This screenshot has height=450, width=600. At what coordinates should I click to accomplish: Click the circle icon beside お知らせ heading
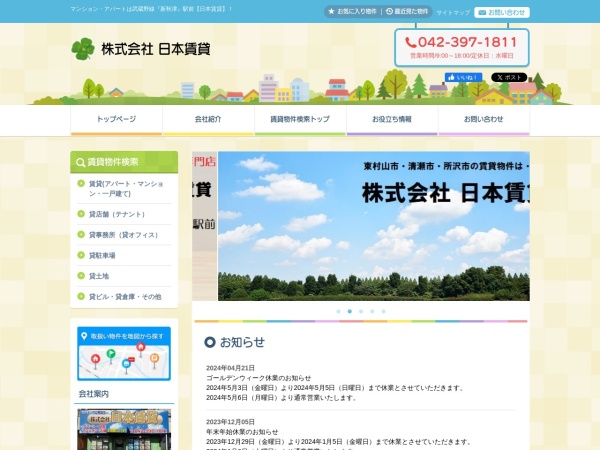click(x=210, y=342)
